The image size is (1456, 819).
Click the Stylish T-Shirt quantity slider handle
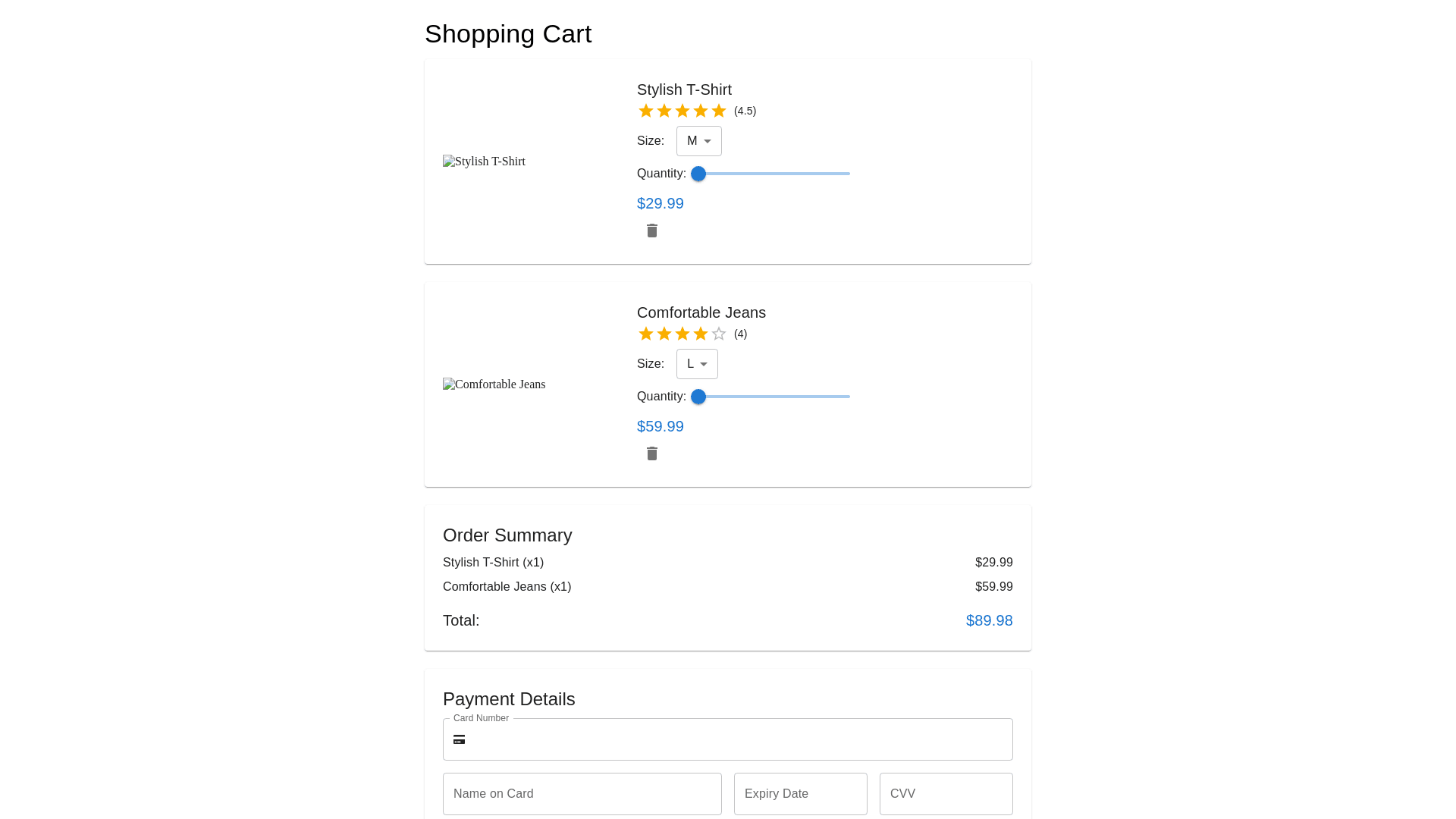tap(698, 174)
